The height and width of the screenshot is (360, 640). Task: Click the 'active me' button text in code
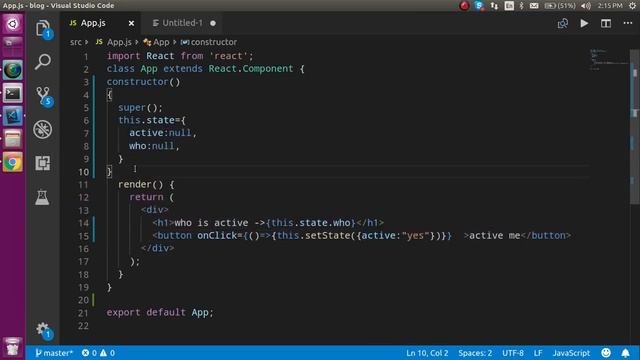click(x=495, y=236)
